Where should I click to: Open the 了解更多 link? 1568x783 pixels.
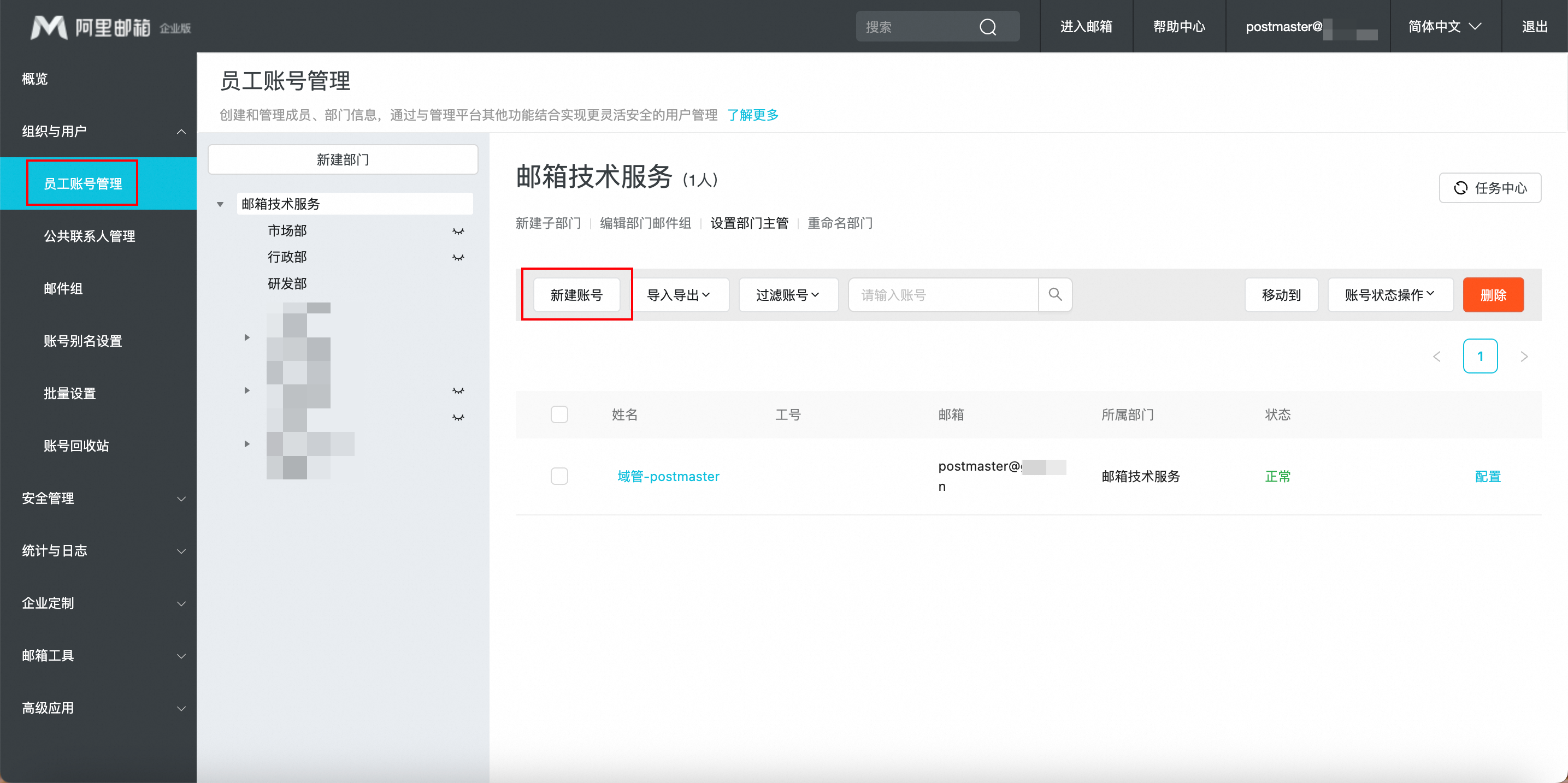pyautogui.click(x=752, y=115)
